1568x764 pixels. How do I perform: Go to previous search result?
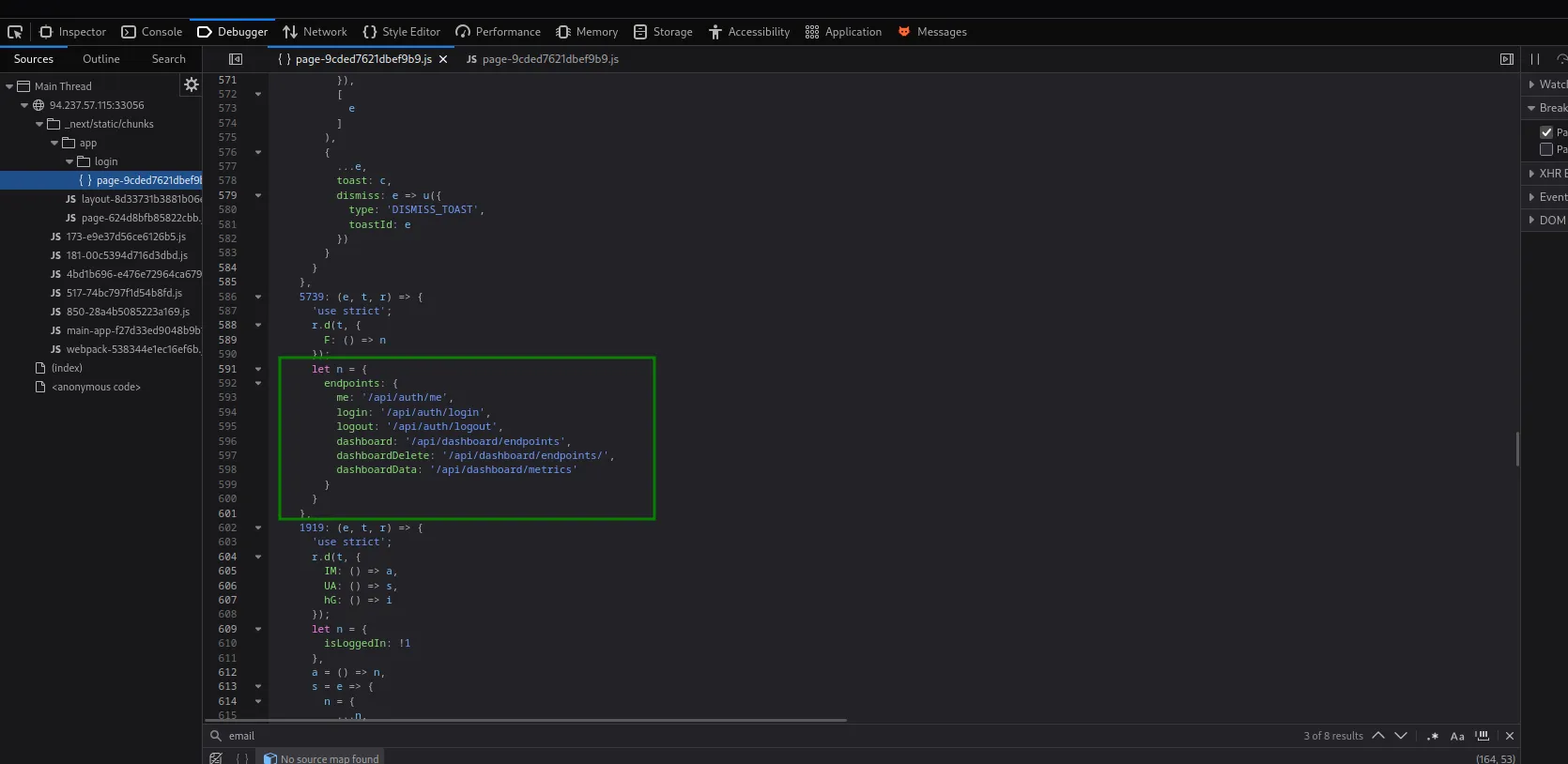1378,736
